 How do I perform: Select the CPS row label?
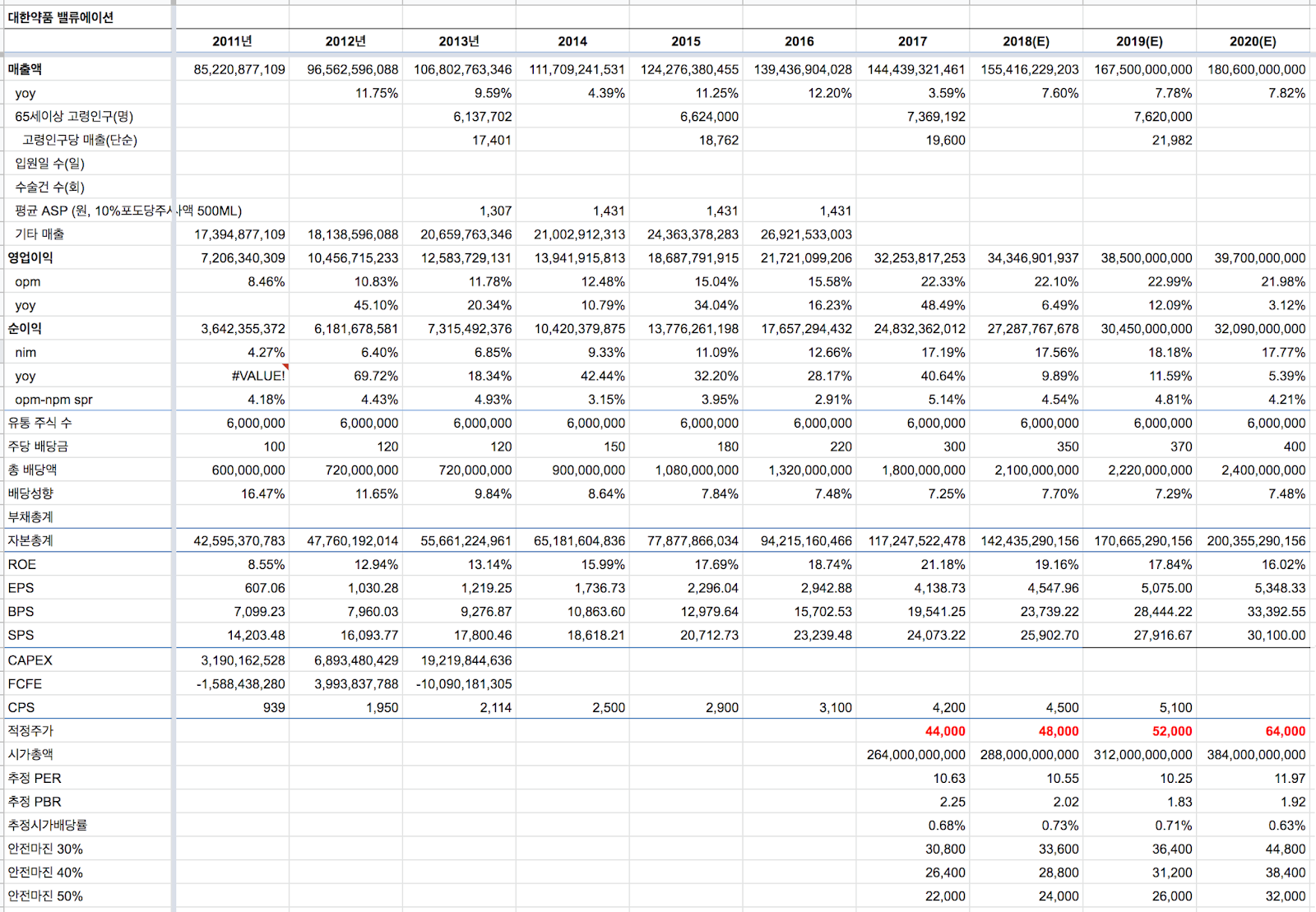click(x=21, y=708)
